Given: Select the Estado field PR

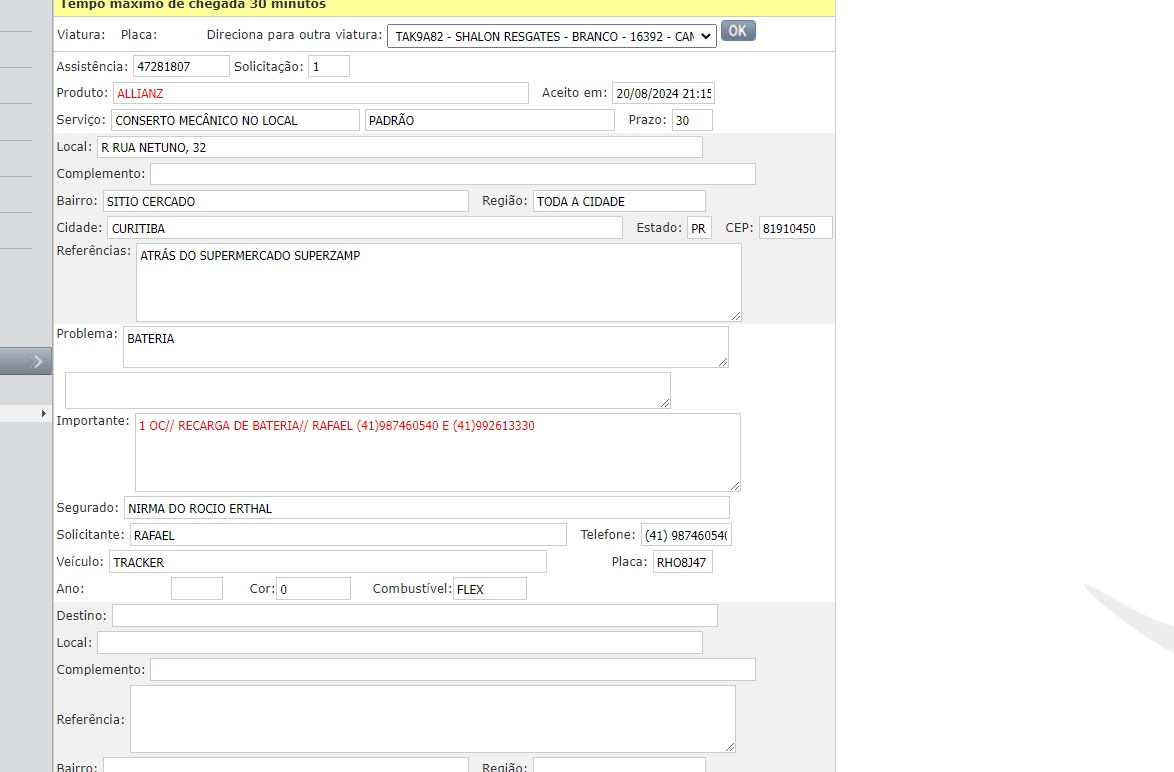Looking at the screenshot, I should coord(699,228).
